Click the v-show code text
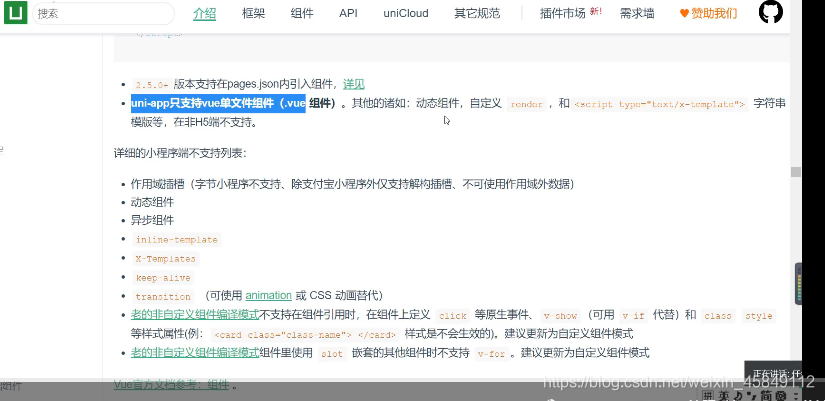Image resolution: width=825 pixels, height=401 pixels. tap(560, 316)
